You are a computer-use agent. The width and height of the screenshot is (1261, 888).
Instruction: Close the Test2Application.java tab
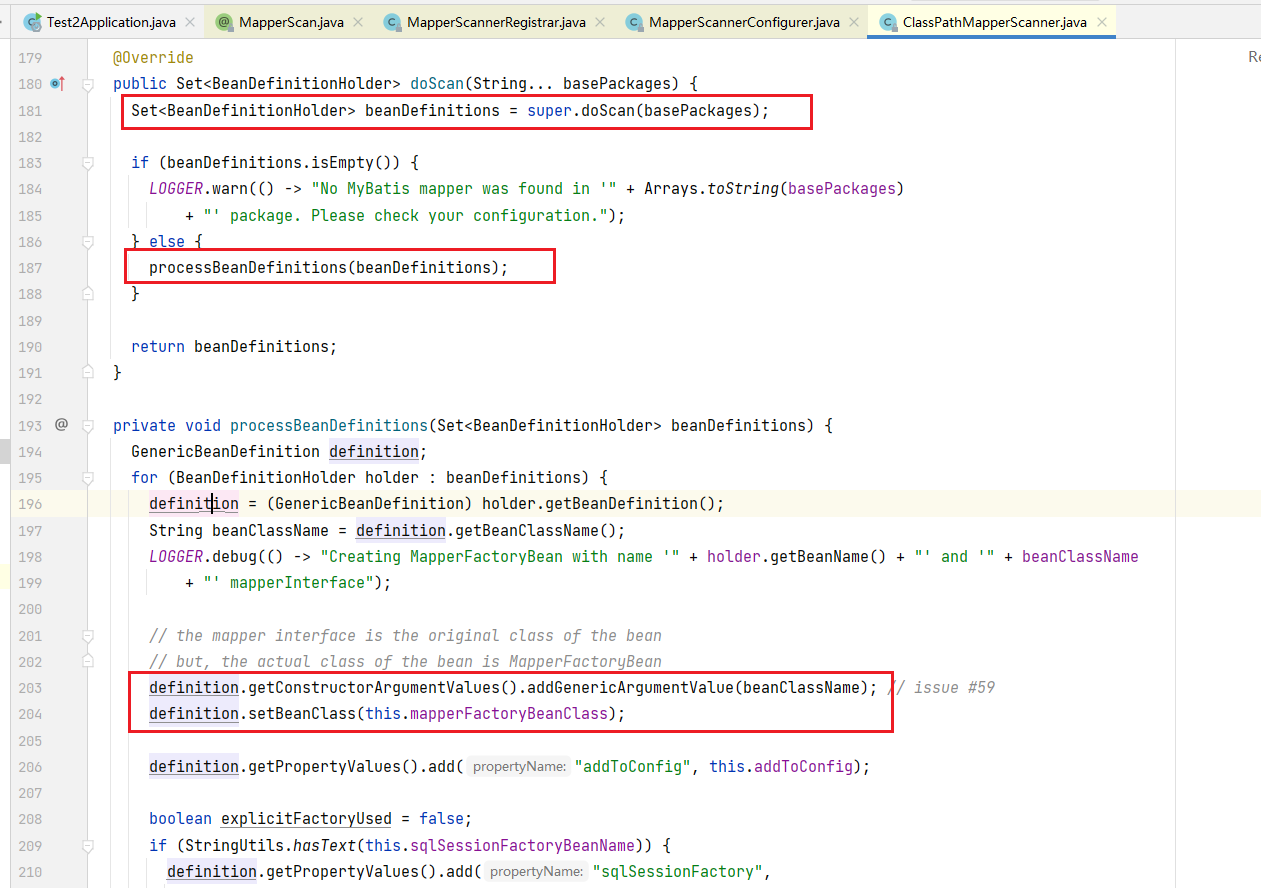click(x=190, y=22)
